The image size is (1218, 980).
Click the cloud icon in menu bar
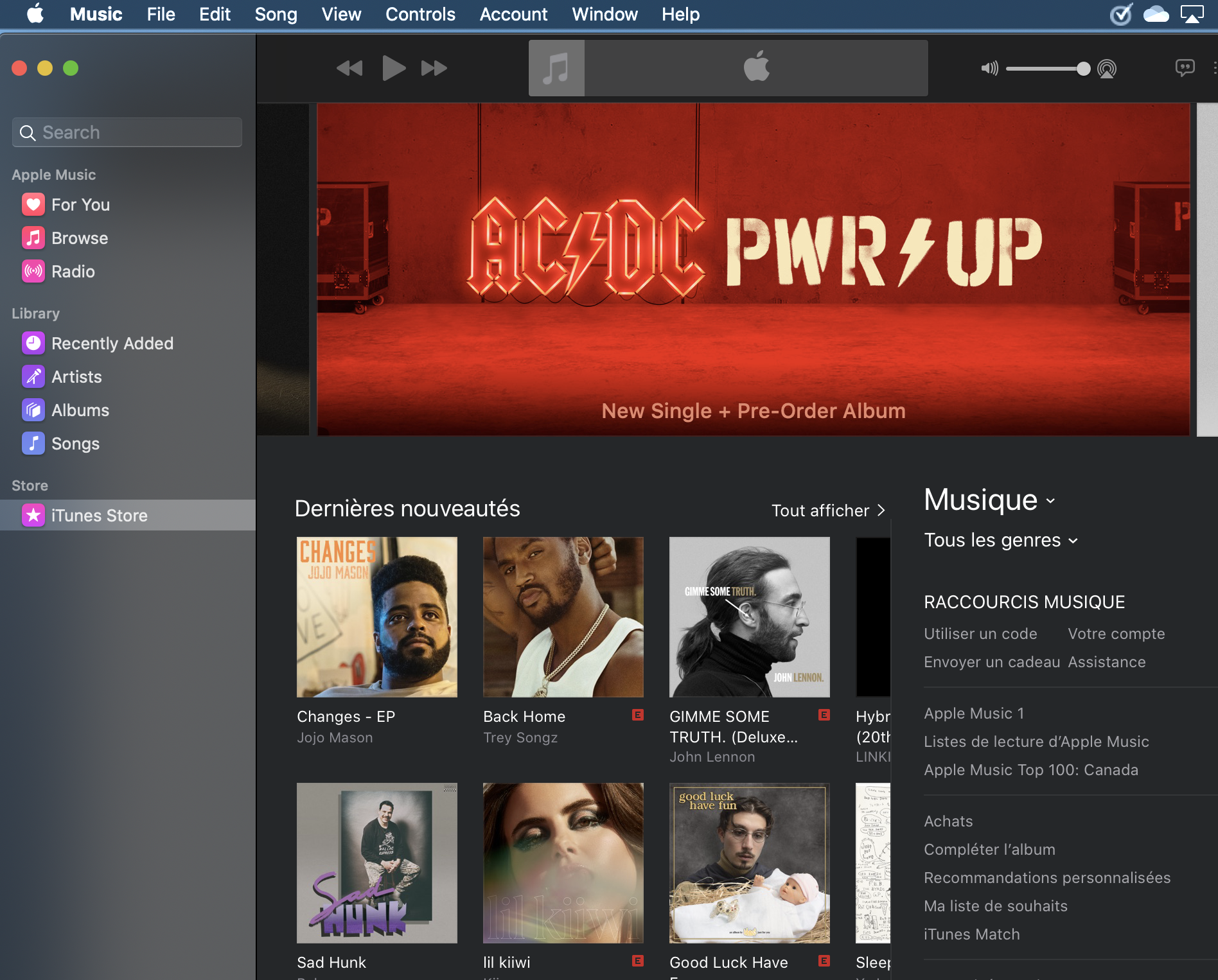pyautogui.click(x=1156, y=14)
